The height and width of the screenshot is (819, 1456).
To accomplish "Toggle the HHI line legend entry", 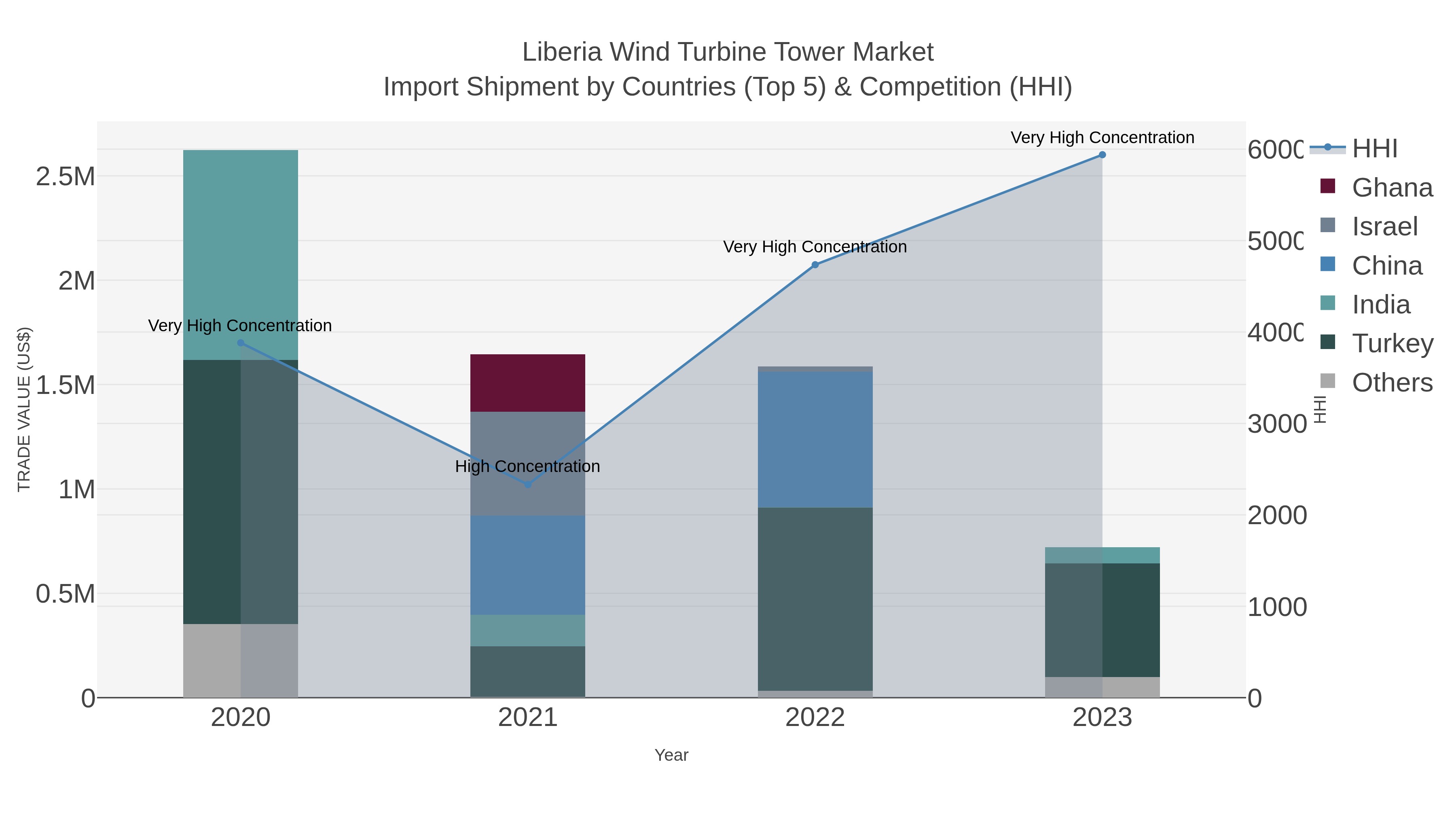I will pyautogui.click(x=1354, y=149).
